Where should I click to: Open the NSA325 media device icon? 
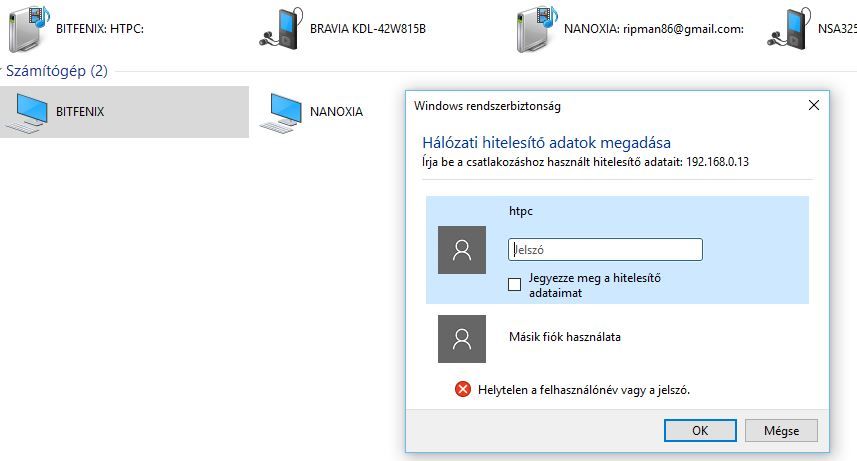coord(789,29)
